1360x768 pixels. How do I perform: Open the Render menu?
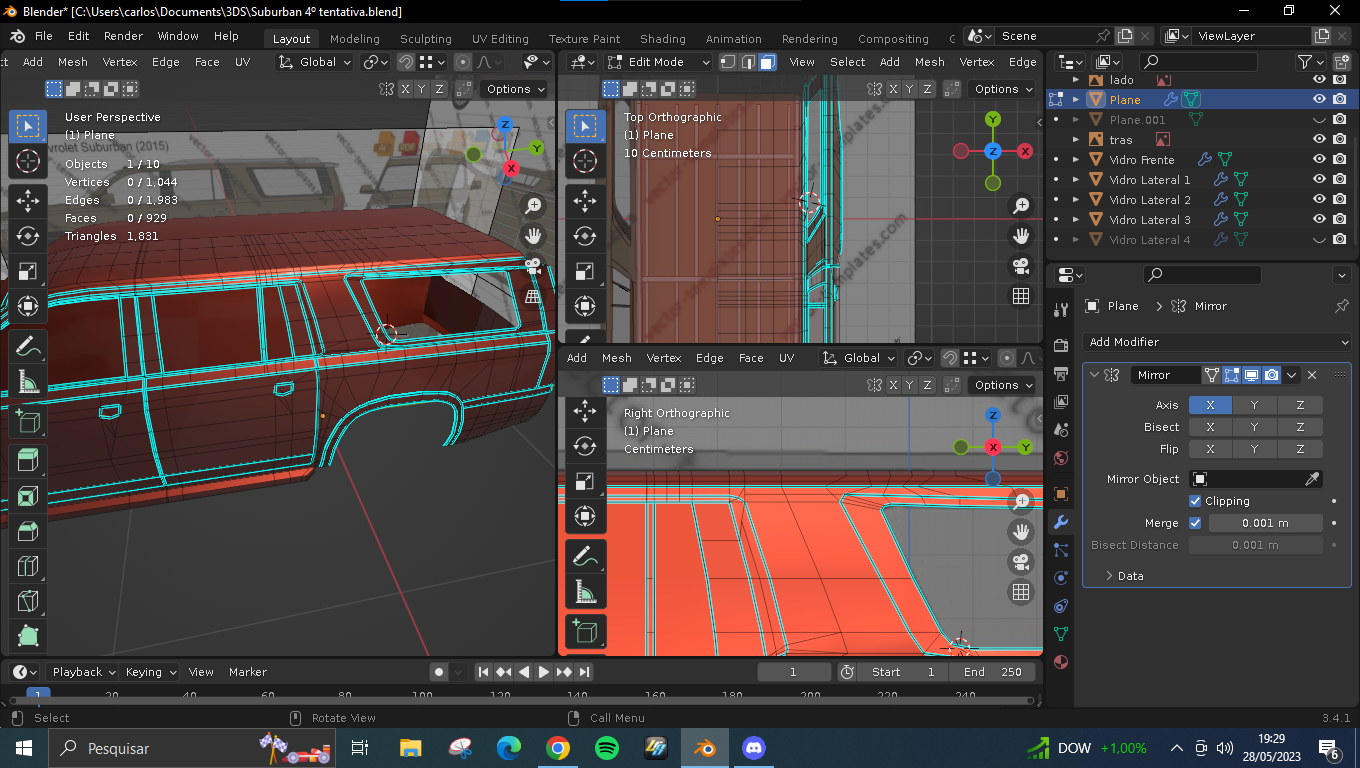point(123,36)
